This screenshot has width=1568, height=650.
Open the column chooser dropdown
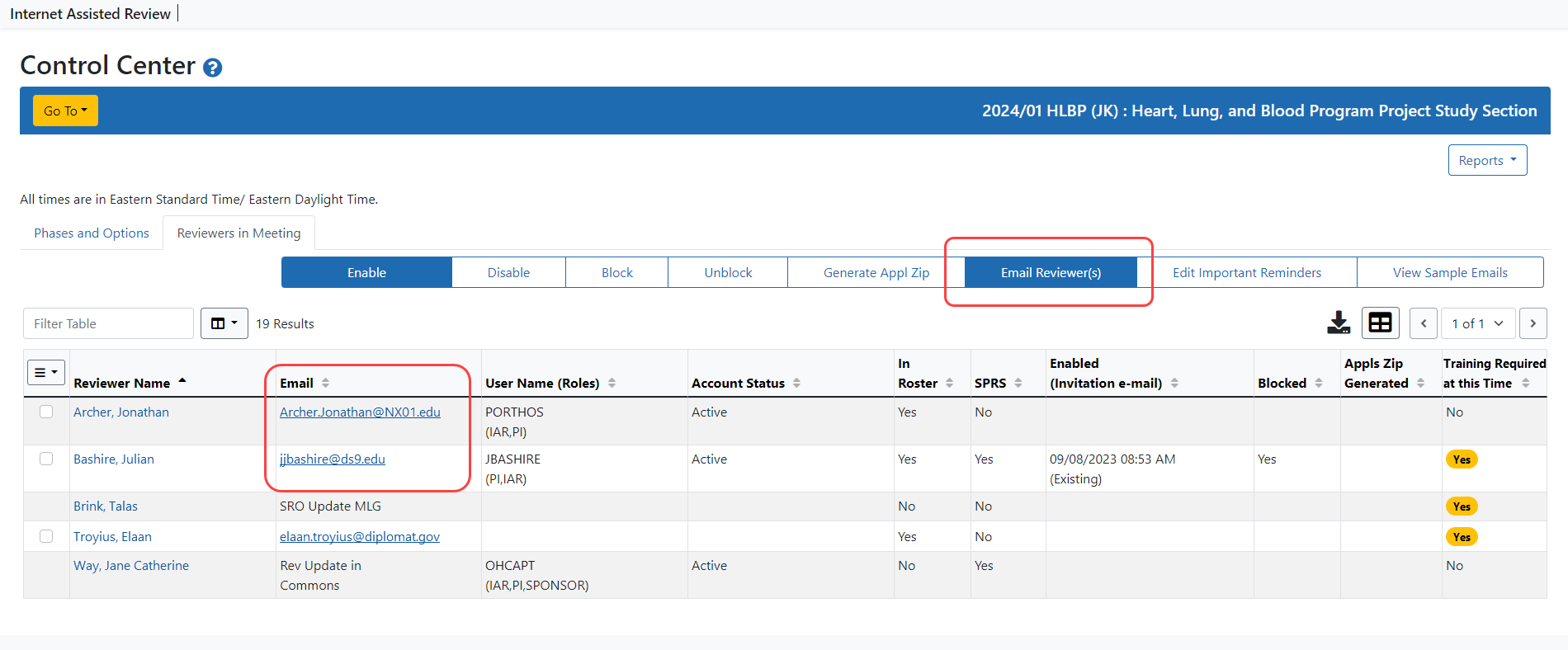[224, 323]
